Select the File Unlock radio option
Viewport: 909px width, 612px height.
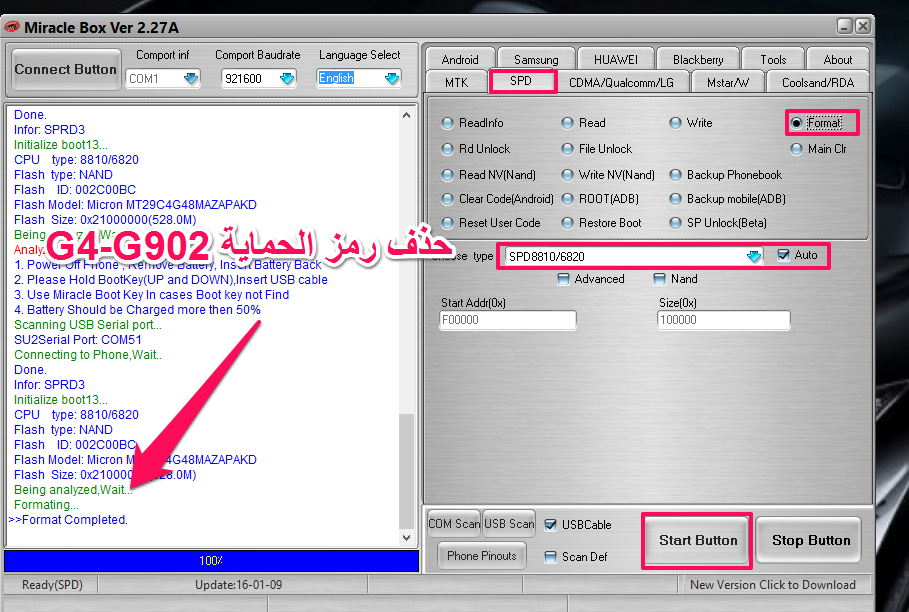597,149
